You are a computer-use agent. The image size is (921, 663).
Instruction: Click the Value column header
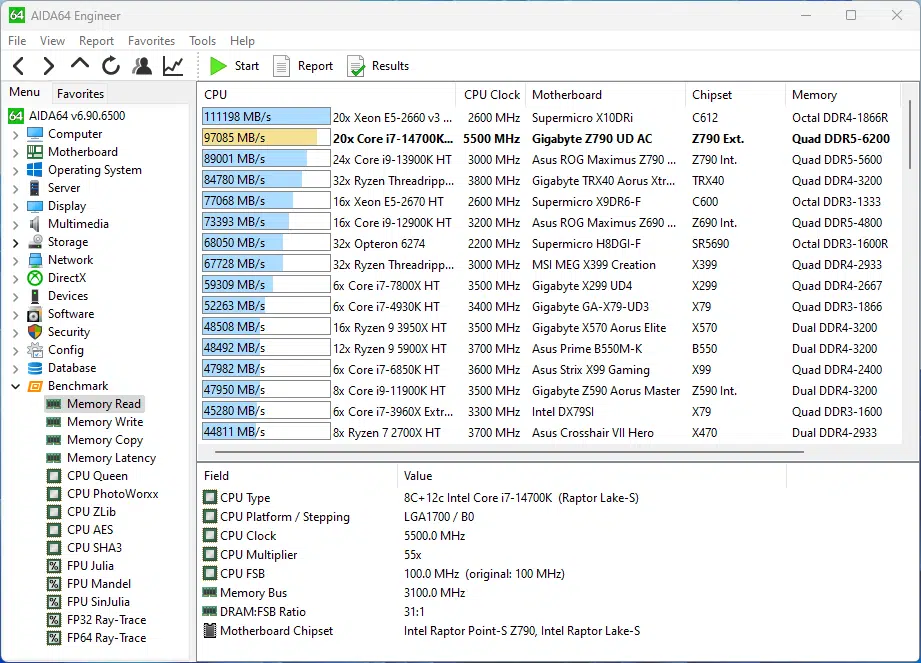[592, 476]
